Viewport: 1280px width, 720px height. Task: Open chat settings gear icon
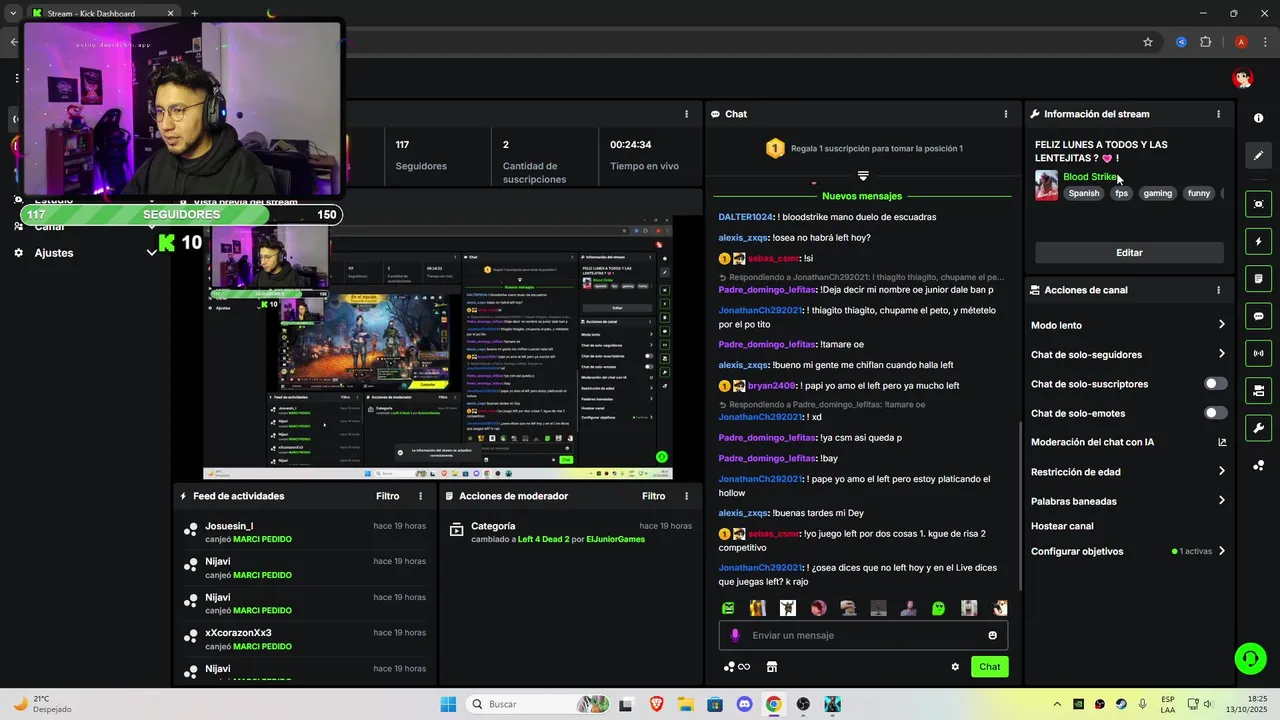[955, 667]
